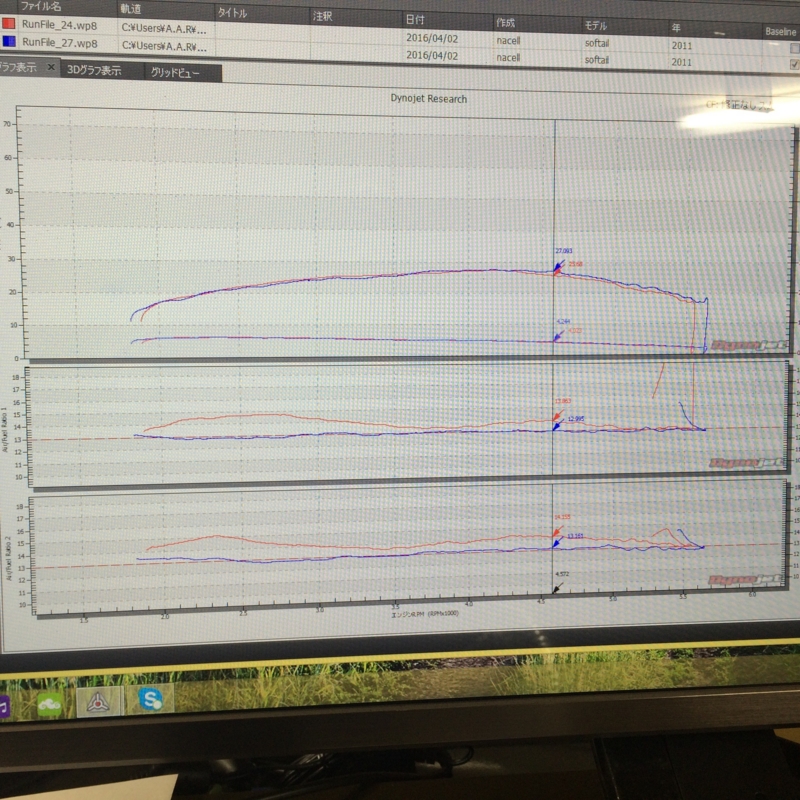Click the upper nacell author cell

click(508, 40)
